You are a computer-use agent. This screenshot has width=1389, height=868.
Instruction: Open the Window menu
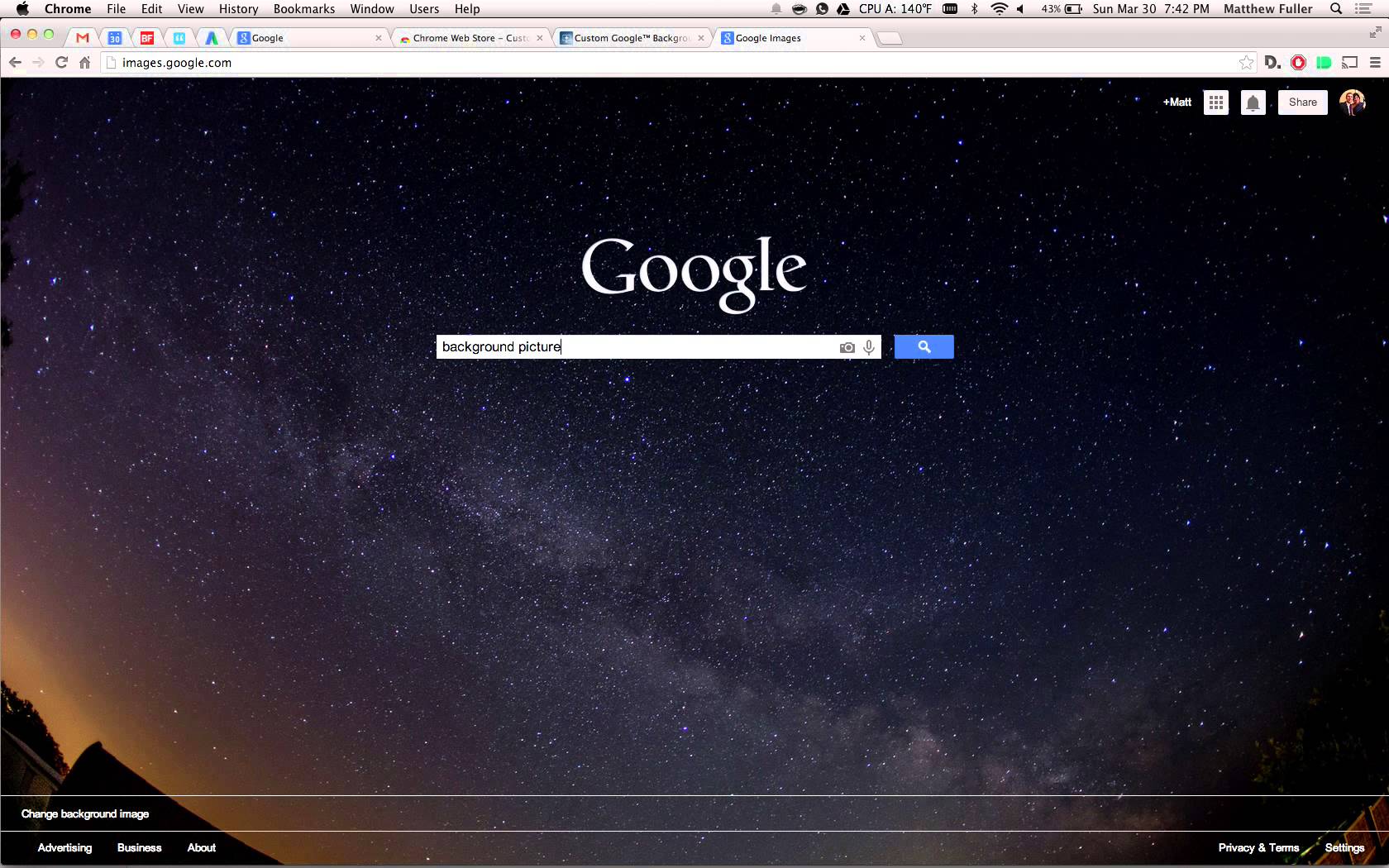pyautogui.click(x=372, y=9)
